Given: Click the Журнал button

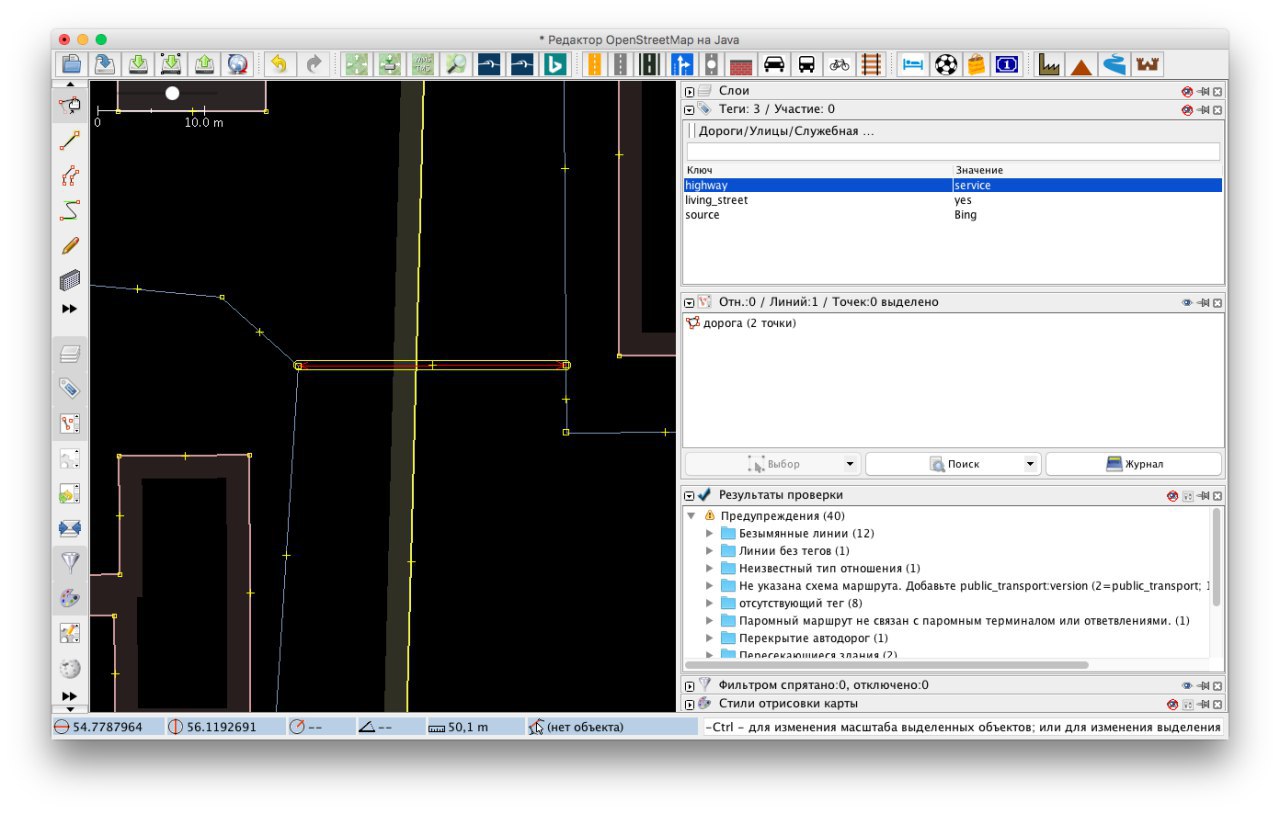Looking at the screenshot, I should pyautogui.click(x=1134, y=464).
